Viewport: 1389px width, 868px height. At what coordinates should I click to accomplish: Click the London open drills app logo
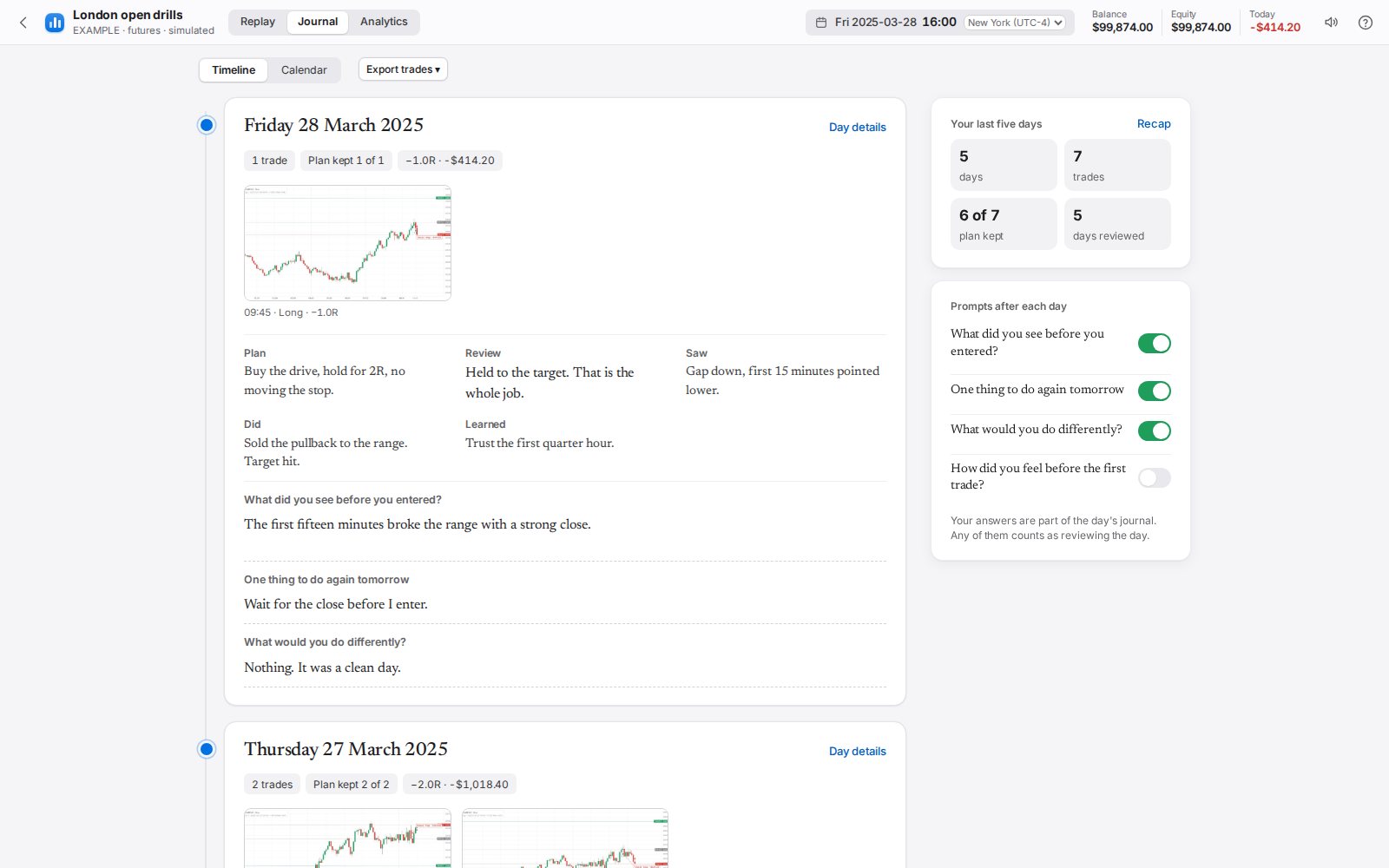55,23
